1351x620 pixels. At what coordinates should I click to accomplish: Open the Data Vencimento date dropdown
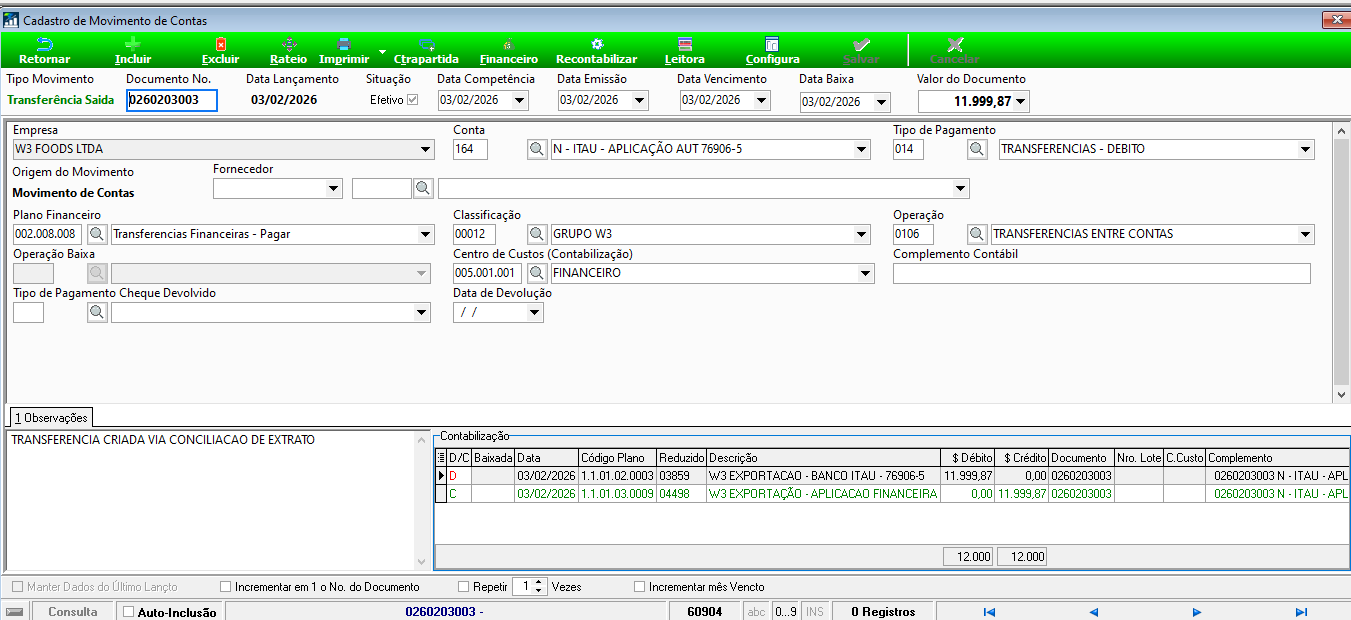click(762, 100)
